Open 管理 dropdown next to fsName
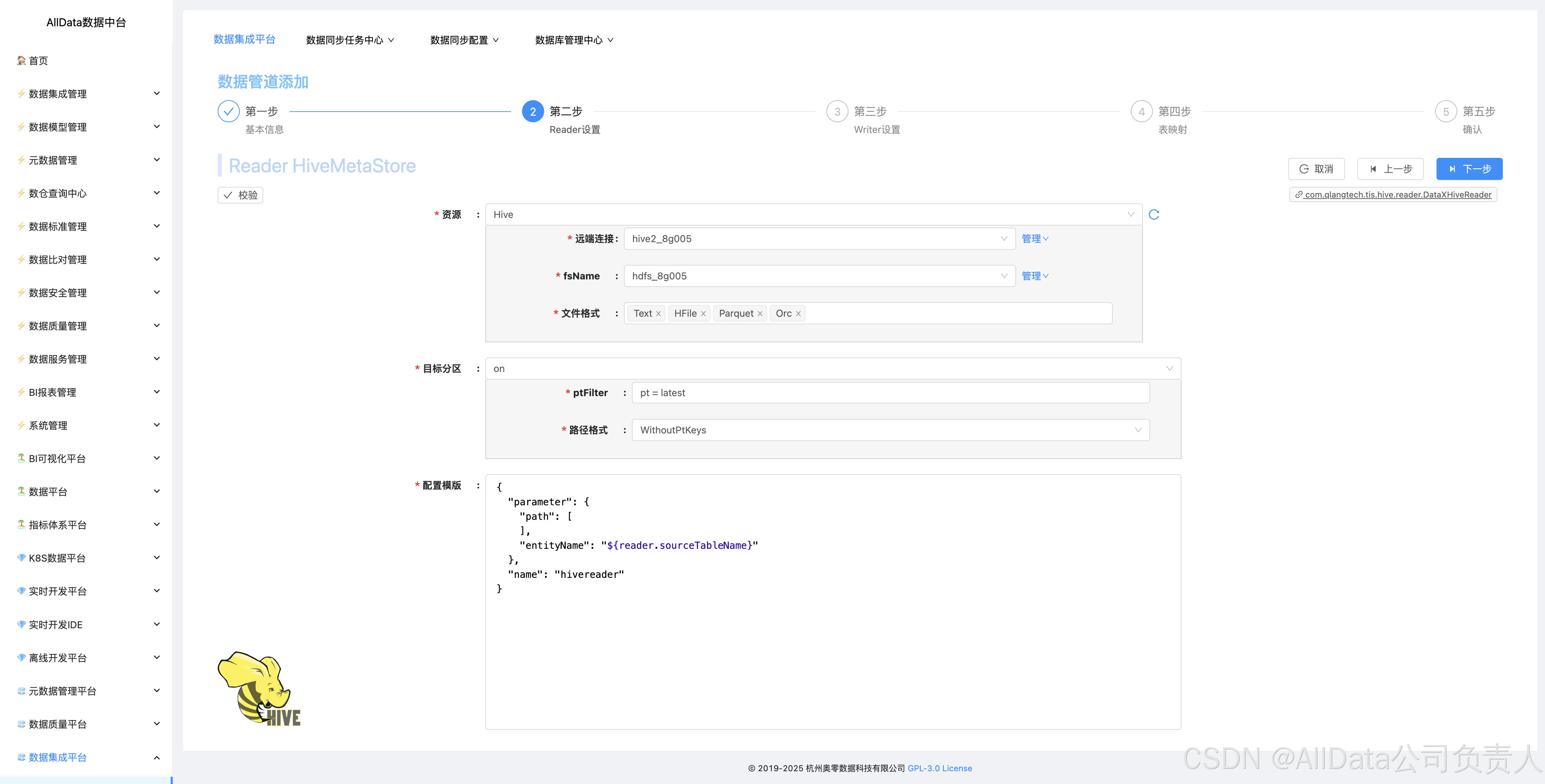 click(x=1035, y=276)
